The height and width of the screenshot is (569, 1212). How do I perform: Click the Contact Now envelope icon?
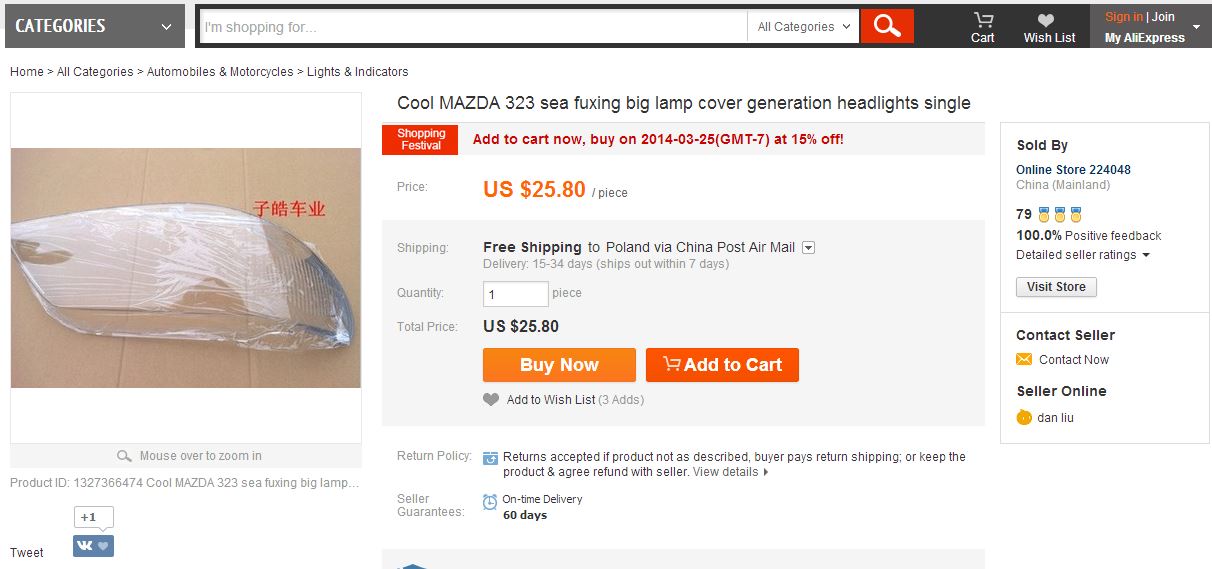[1024, 360]
